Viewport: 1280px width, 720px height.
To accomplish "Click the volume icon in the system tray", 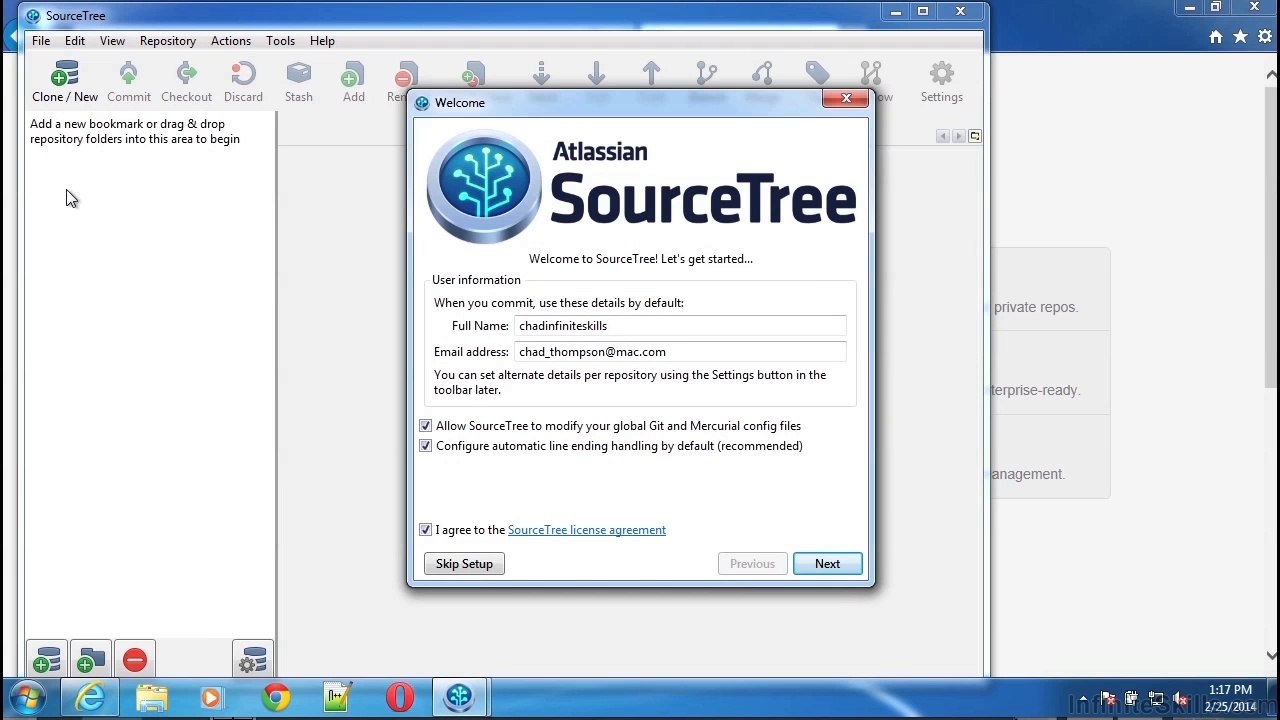I will pyautogui.click(x=1179, y=699).
